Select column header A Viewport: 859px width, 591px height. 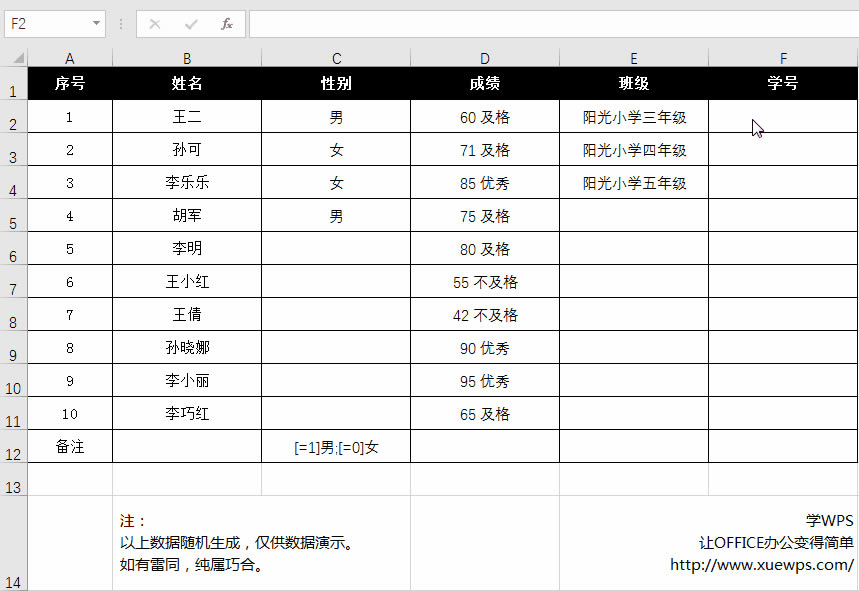[69, 57]
